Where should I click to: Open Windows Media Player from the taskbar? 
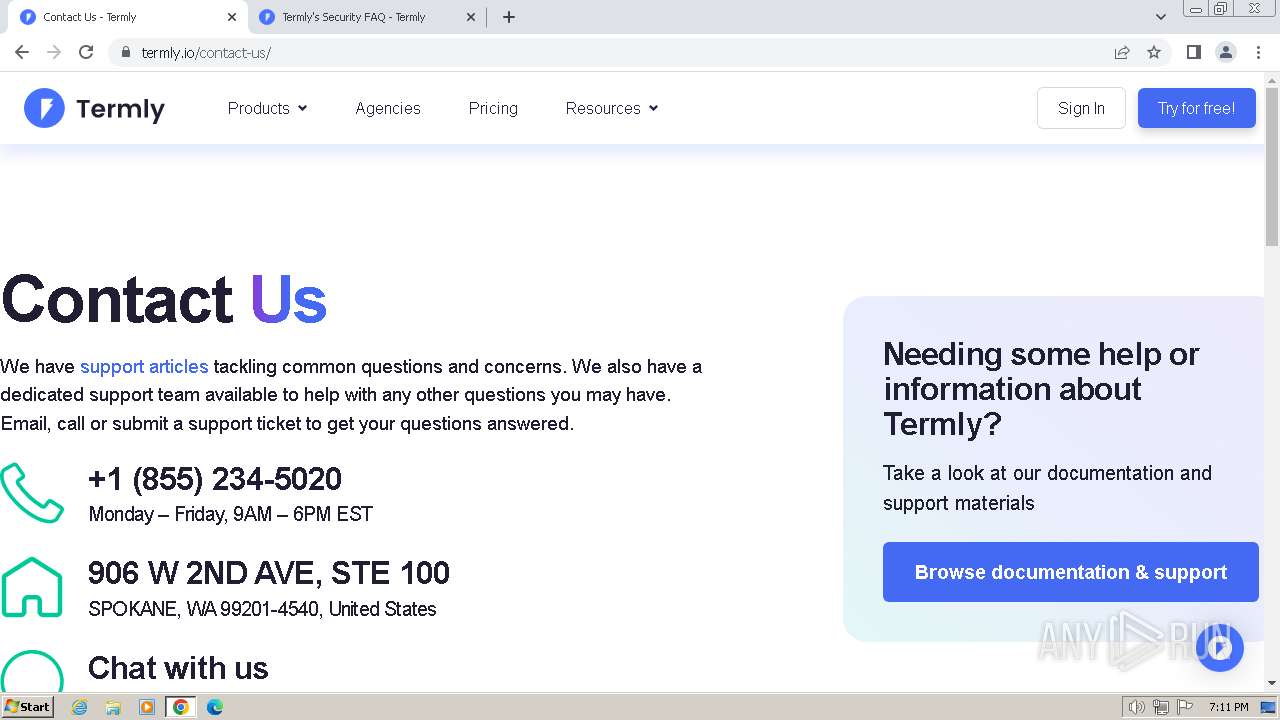tap(147, 707)
